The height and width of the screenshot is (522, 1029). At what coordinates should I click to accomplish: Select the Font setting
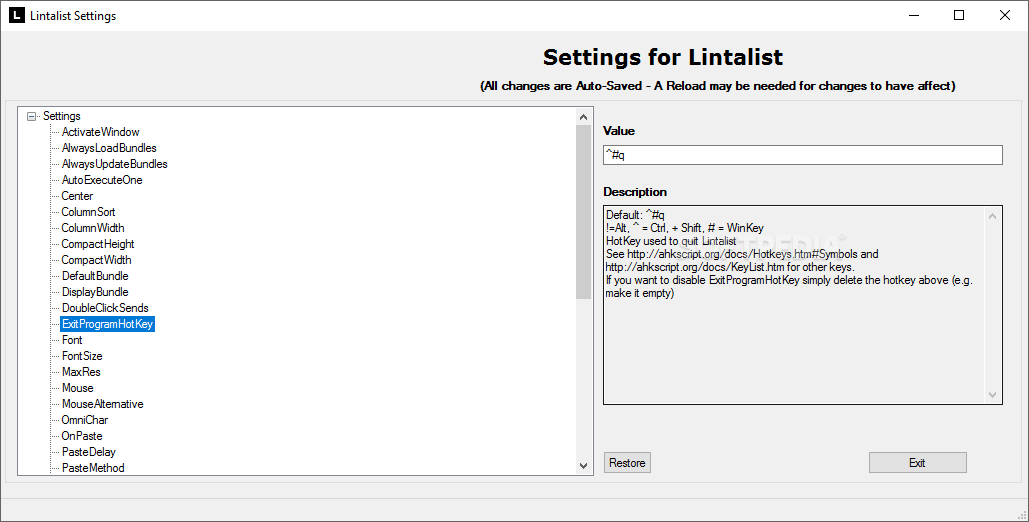pyautogui.click(x=72, y=339)
